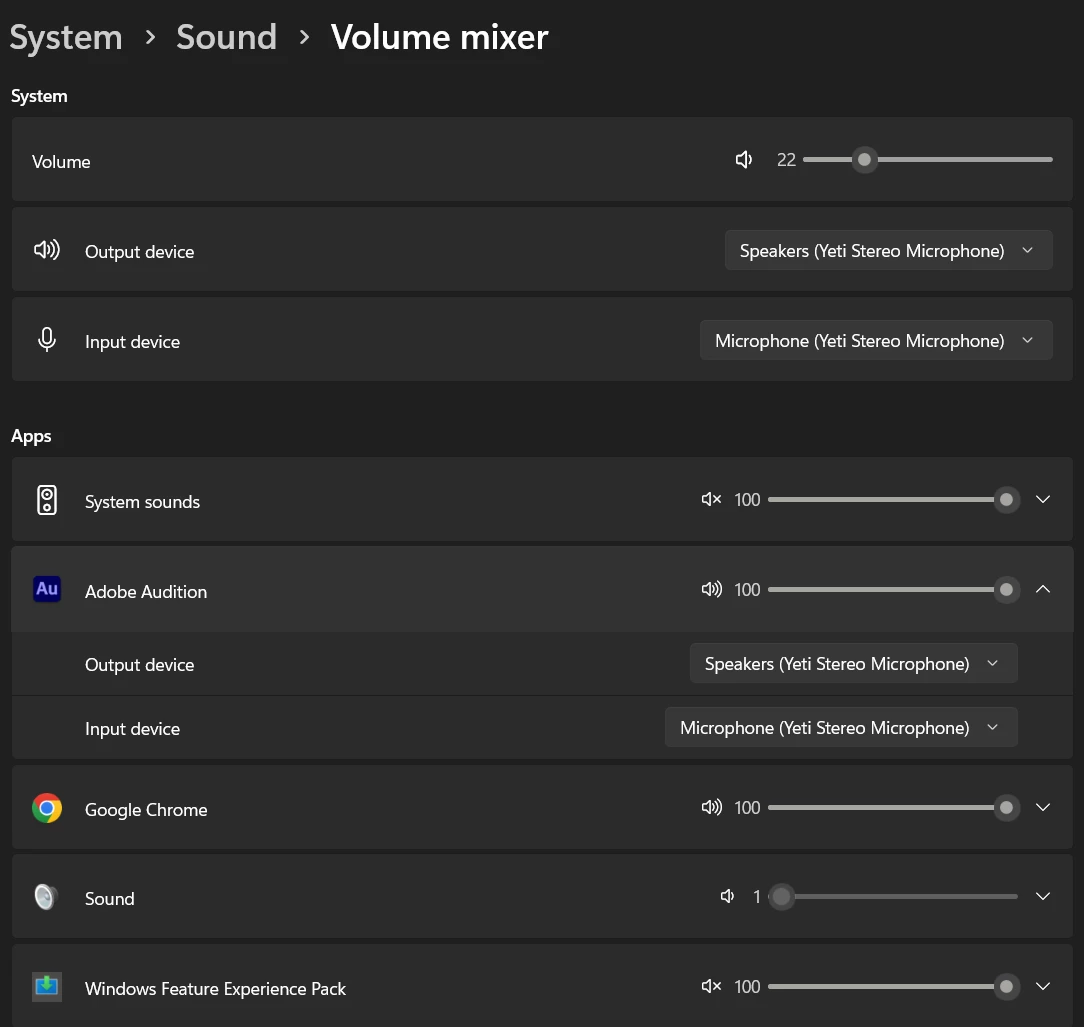1084x1027 pixels.
Task: Click the system Volume slider track
Action: coord(960,160)
